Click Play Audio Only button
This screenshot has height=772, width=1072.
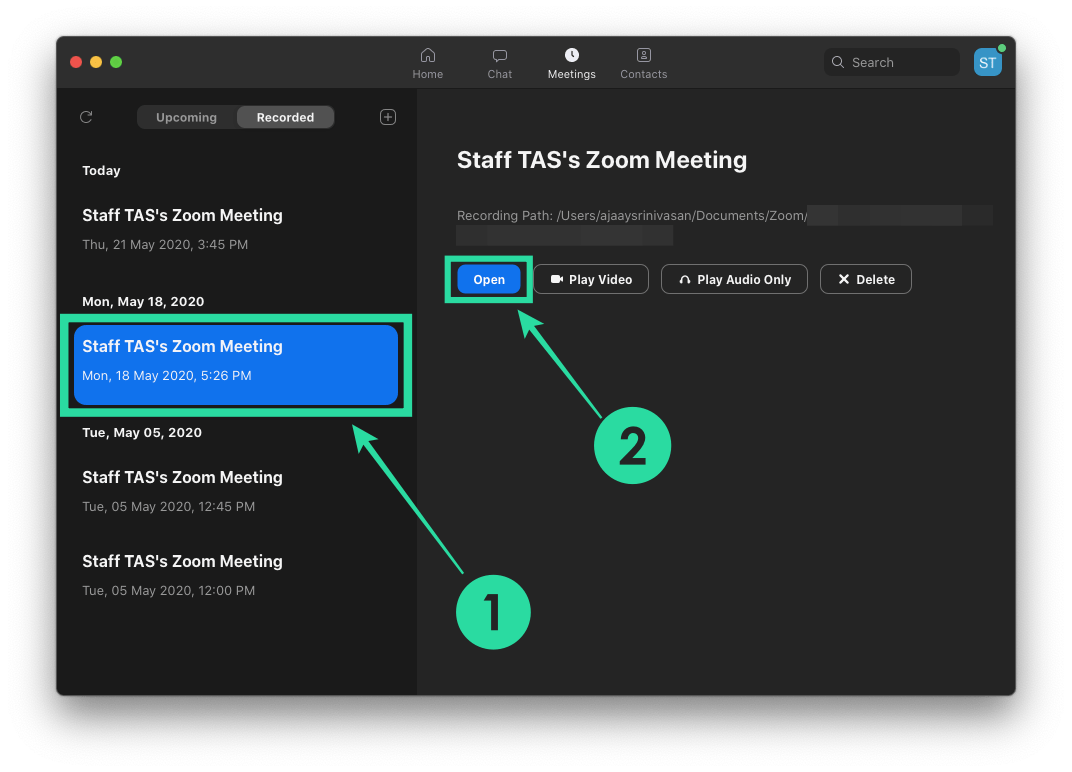coord(734,279)
